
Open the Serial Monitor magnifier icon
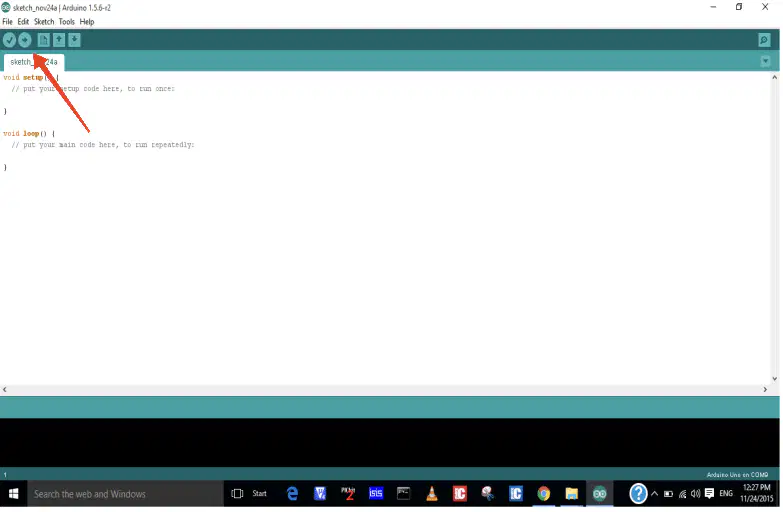pos(764,40)
